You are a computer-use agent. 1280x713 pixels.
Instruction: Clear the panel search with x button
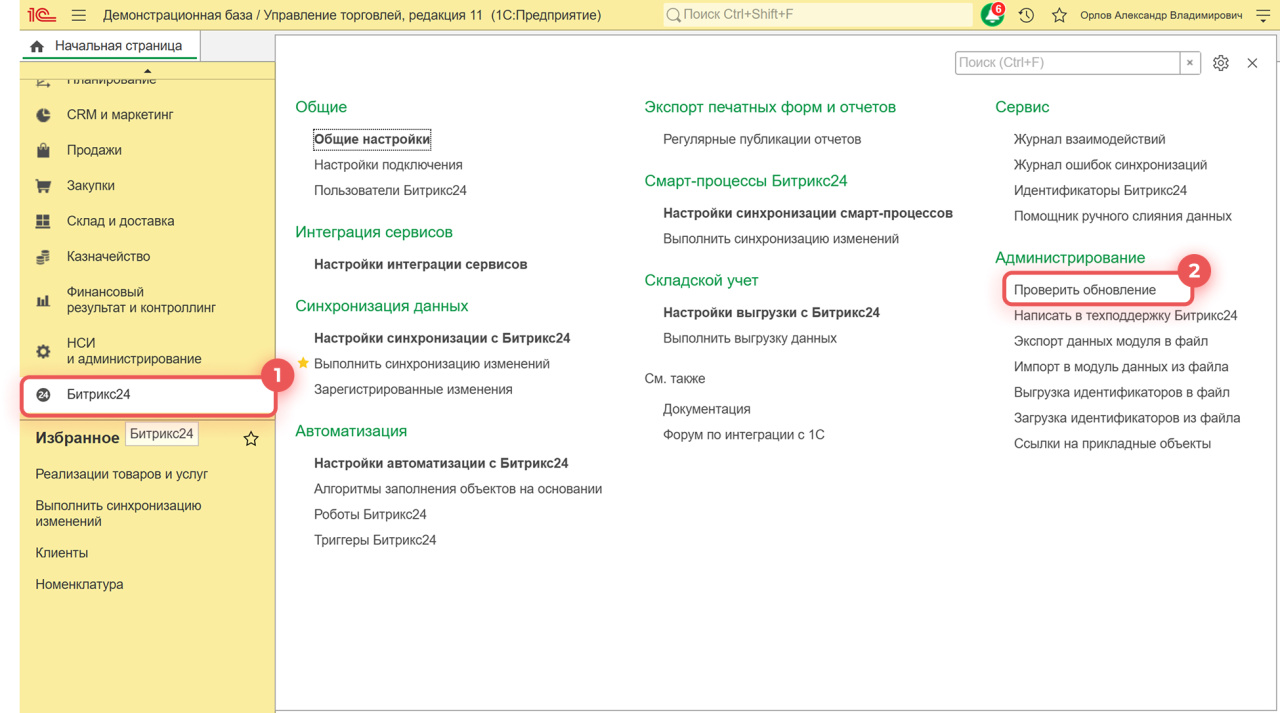(x=1190, y=63)
